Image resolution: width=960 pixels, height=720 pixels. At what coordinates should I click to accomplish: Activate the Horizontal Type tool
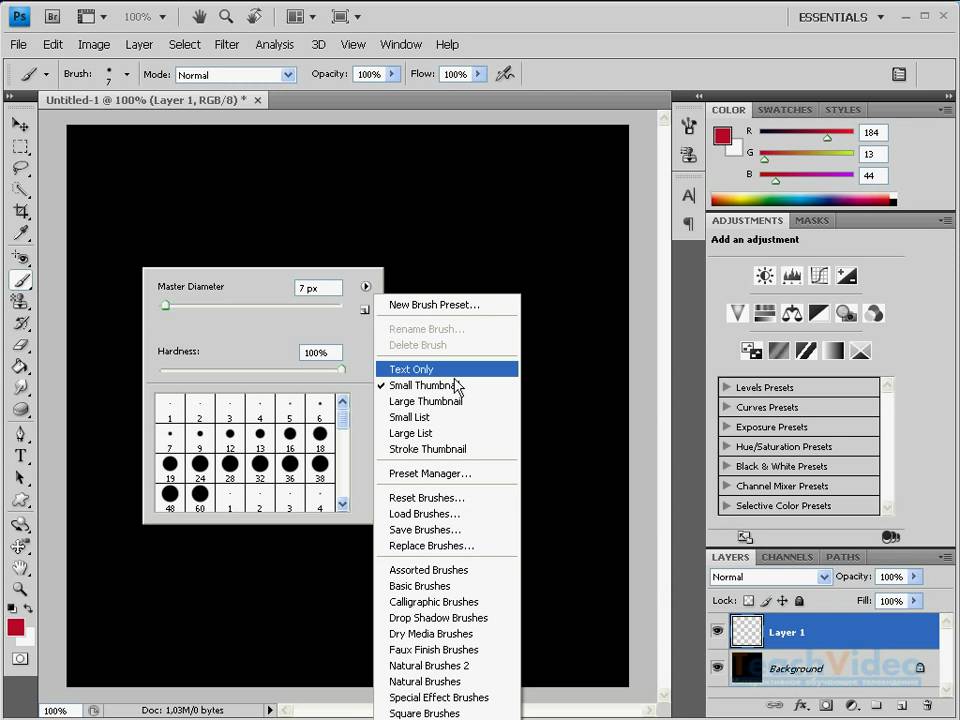click(20, 455)
